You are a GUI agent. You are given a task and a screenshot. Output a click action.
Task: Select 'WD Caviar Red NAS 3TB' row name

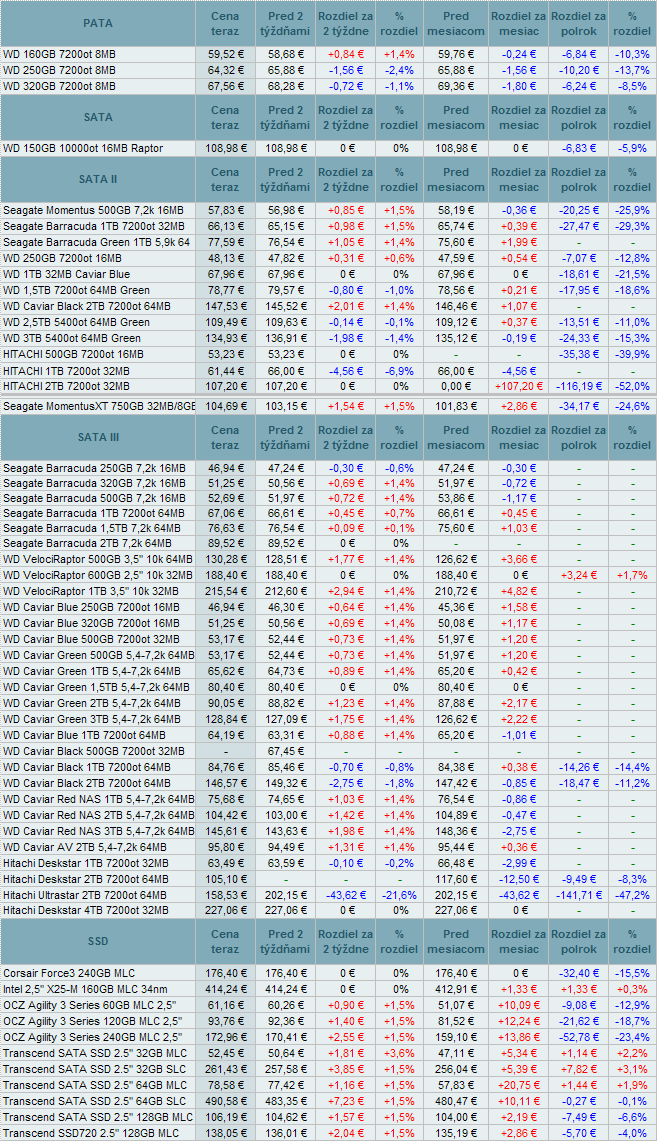tap(98, 831)
